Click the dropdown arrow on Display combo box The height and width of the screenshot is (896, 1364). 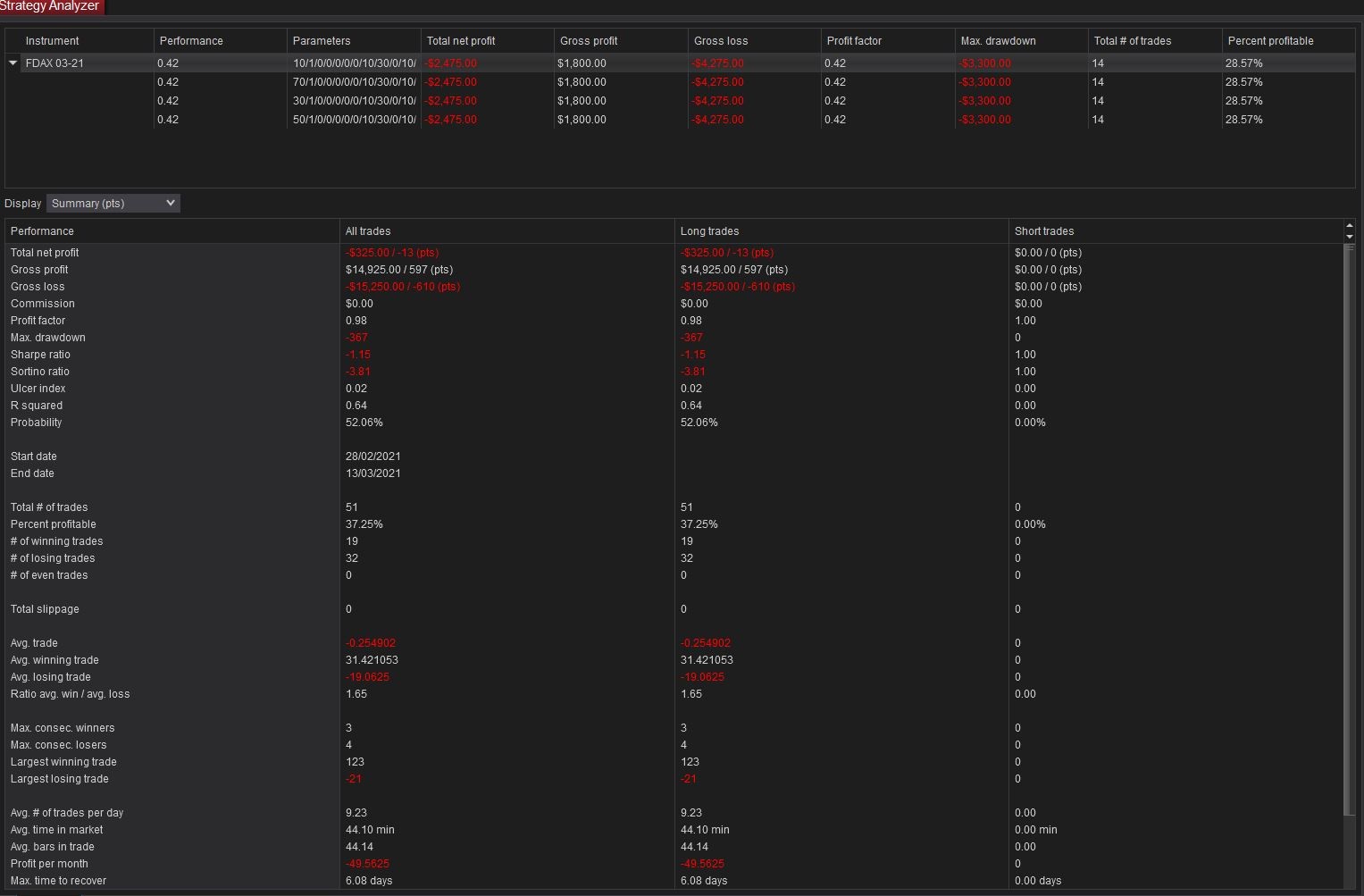pyautogui.click(x=171, y=203)
